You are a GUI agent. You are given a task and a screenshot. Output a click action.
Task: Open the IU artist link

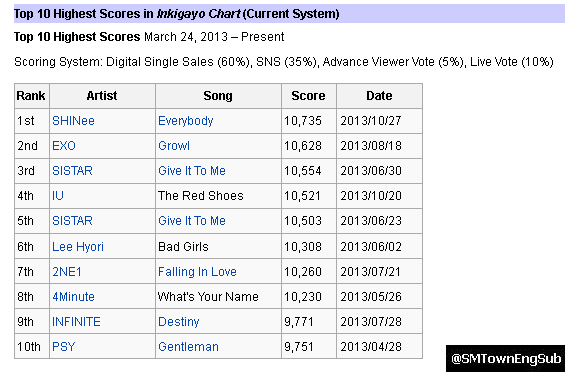coord(58,195)
